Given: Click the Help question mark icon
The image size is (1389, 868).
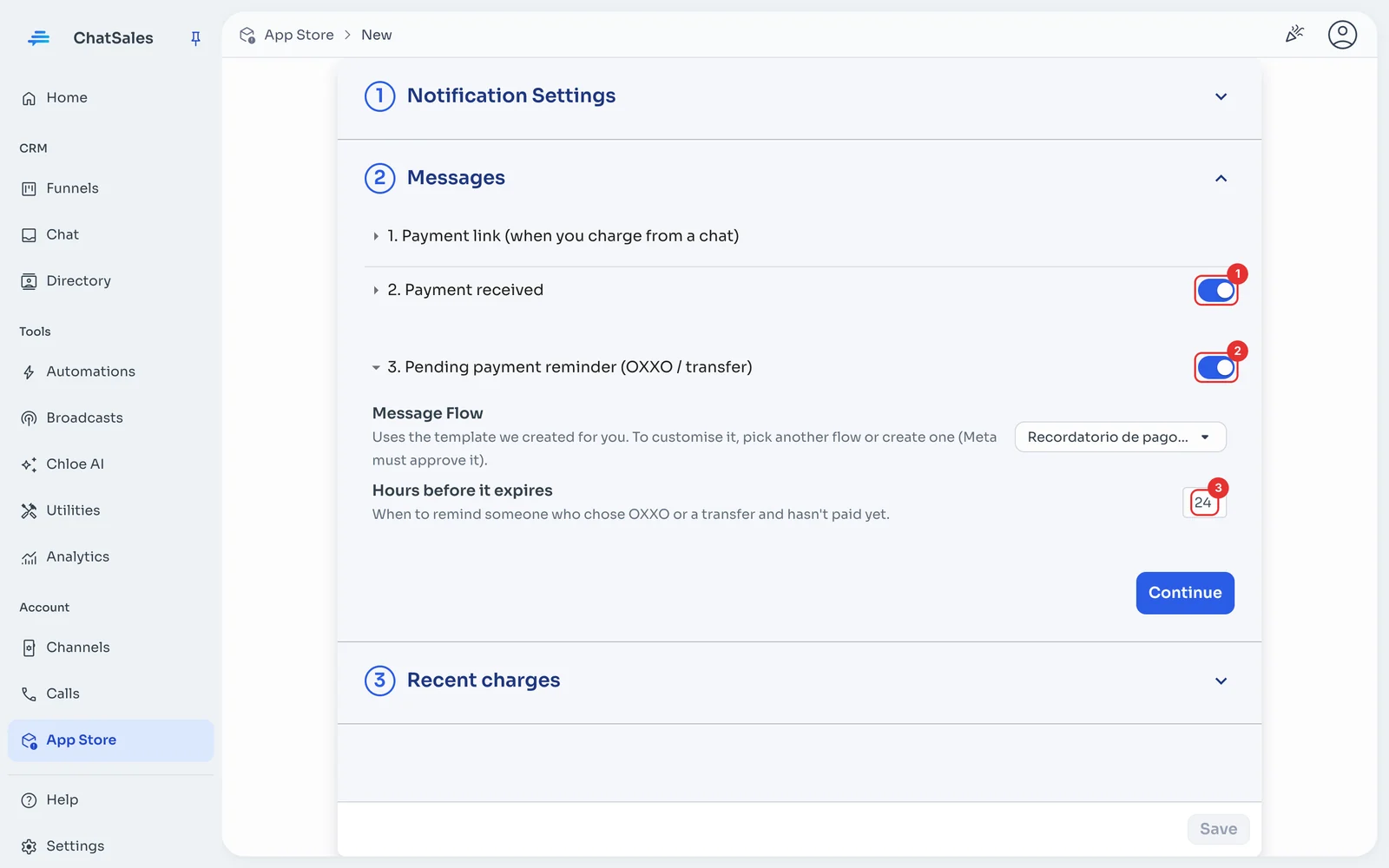Looking at the screenshot, I should point(29,800).
